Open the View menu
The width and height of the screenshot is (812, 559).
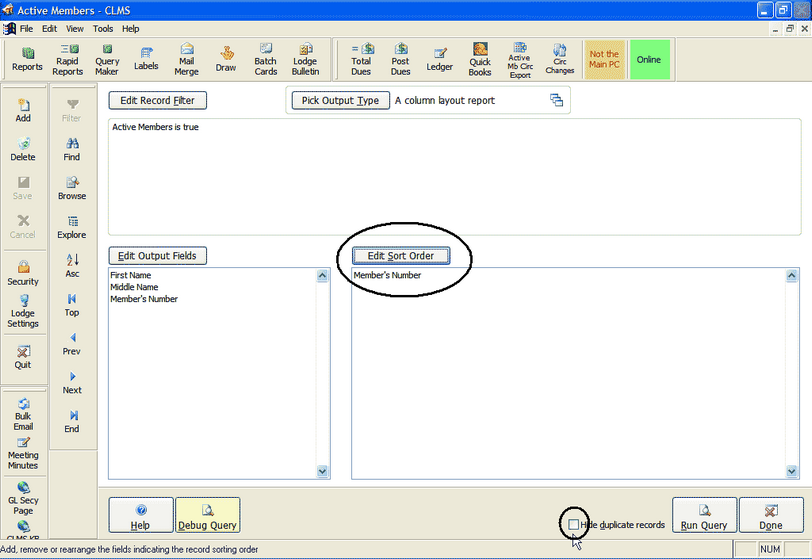75,29
